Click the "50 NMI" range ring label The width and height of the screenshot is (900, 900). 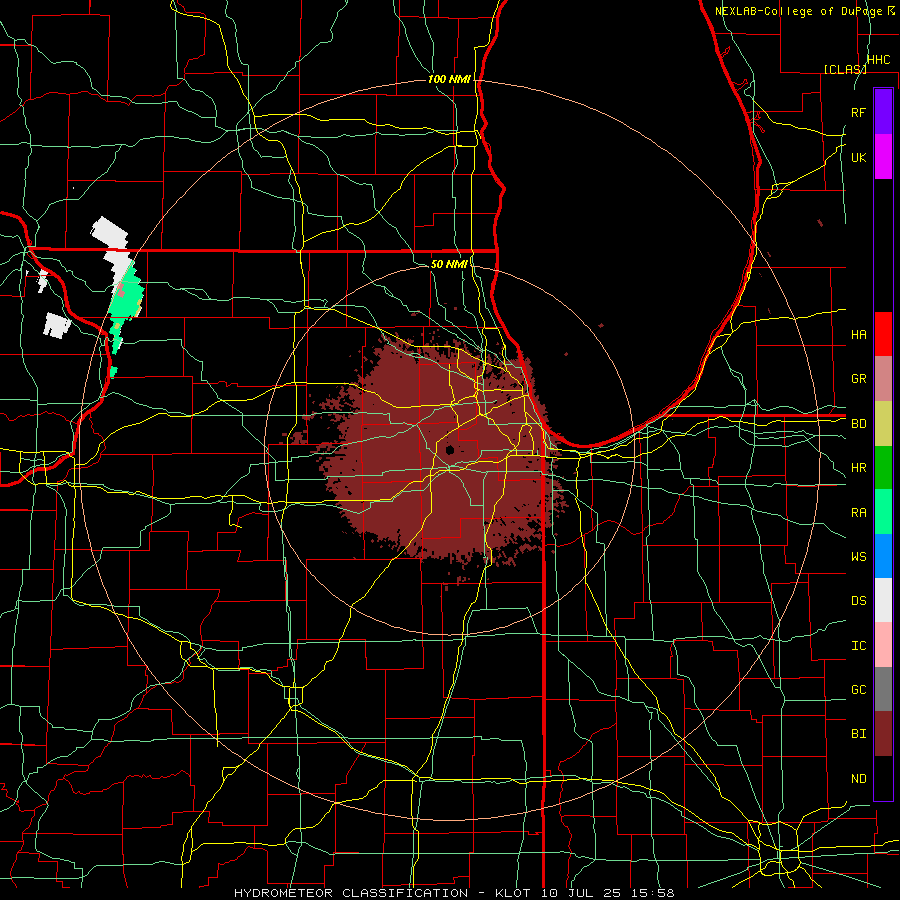[x=449, y=264]
